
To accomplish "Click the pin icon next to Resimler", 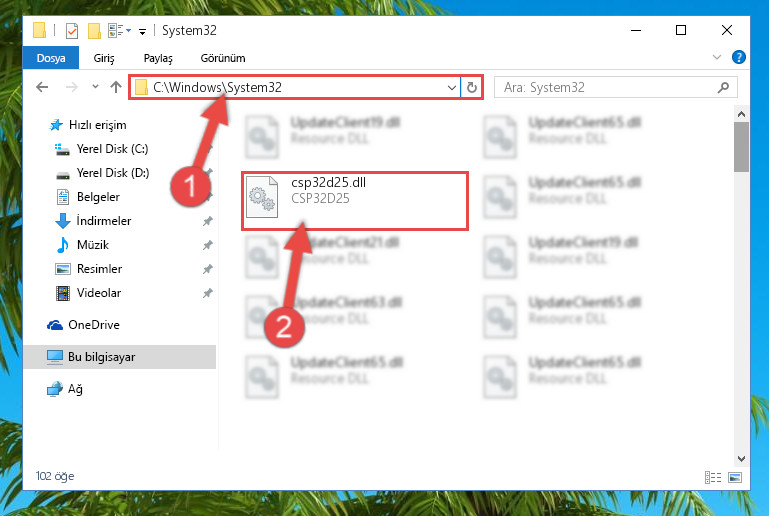I will coord(208,269).
